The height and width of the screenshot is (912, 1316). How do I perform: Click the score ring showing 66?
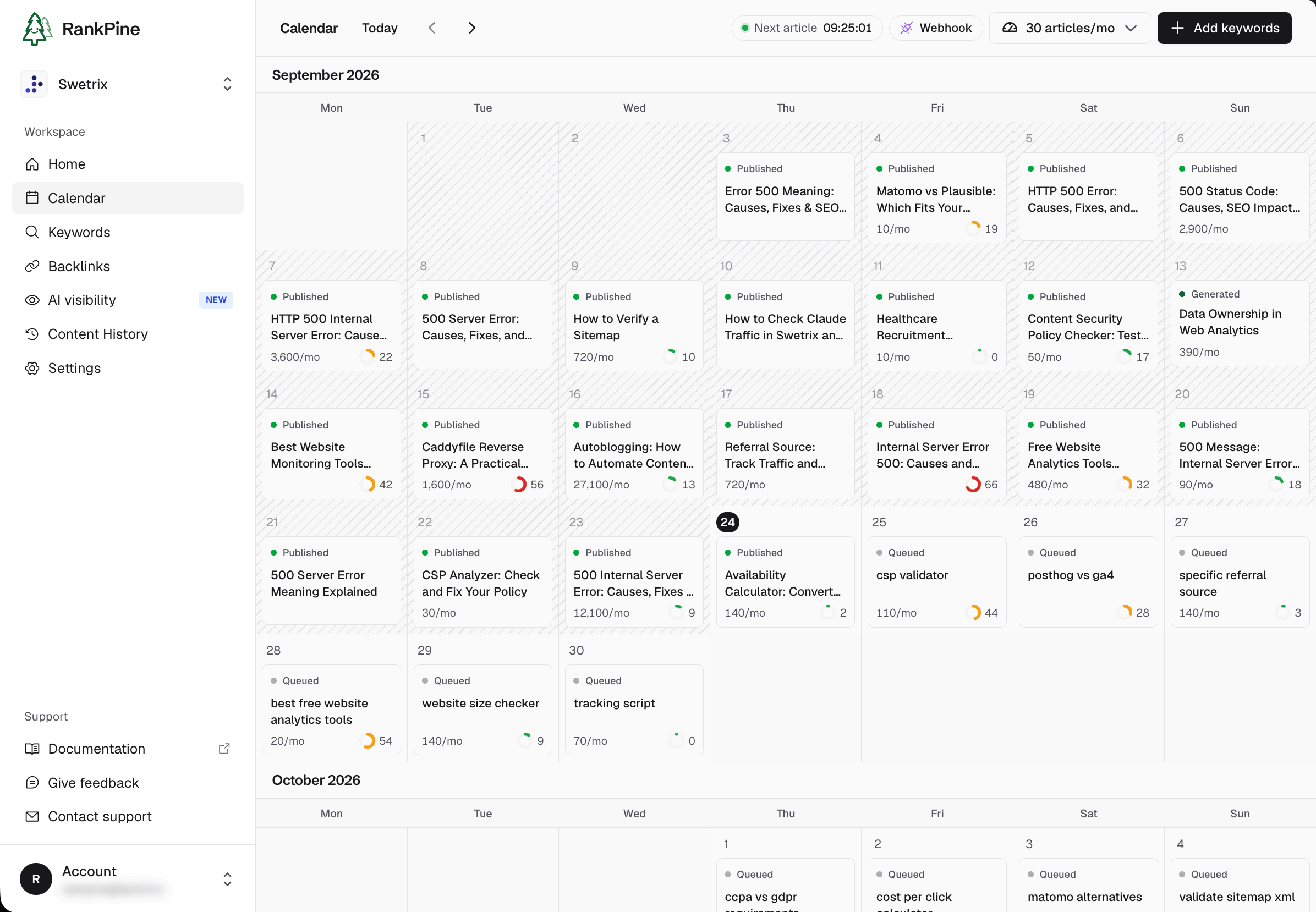point(973,485)
